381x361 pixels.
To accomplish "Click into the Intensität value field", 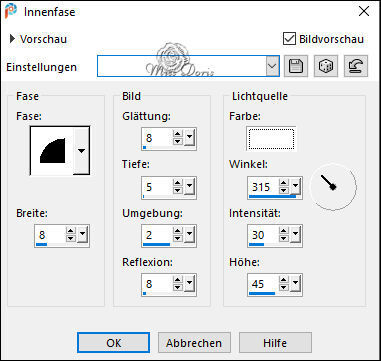I will [x=263, y=235].
